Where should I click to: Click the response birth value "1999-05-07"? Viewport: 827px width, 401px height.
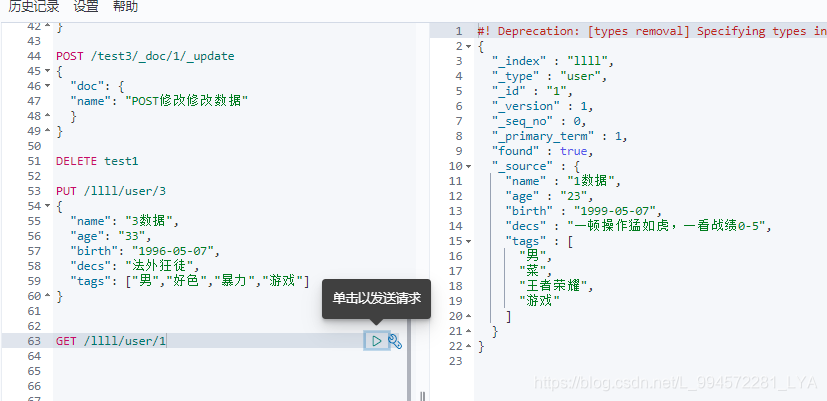[x=615, y=211]
